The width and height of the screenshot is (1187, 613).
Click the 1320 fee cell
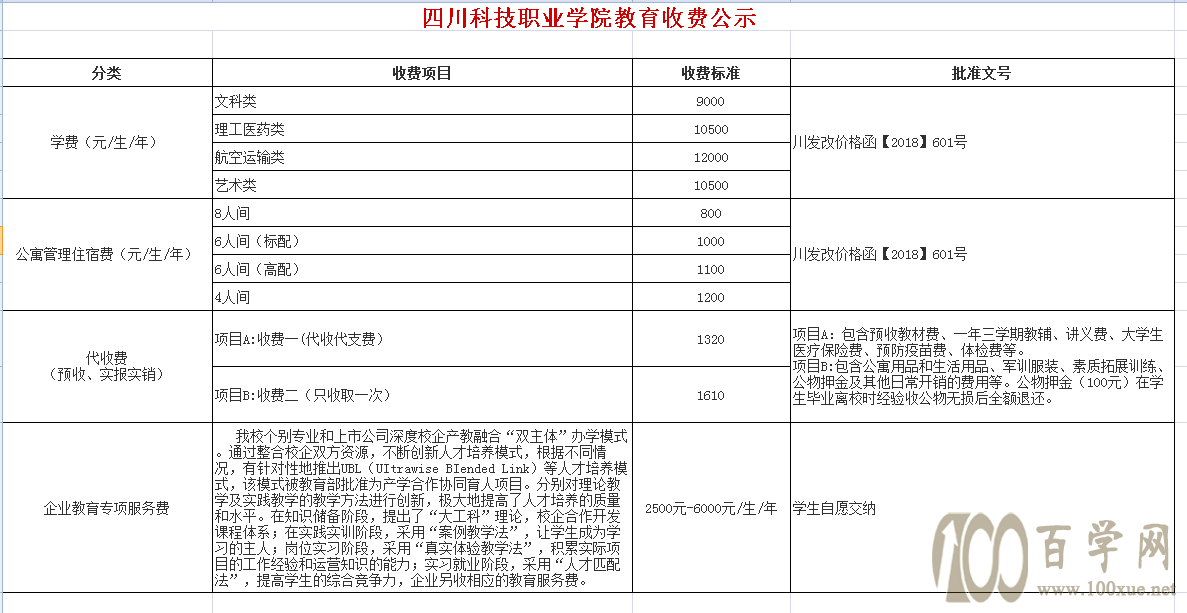tap(711, 339)
